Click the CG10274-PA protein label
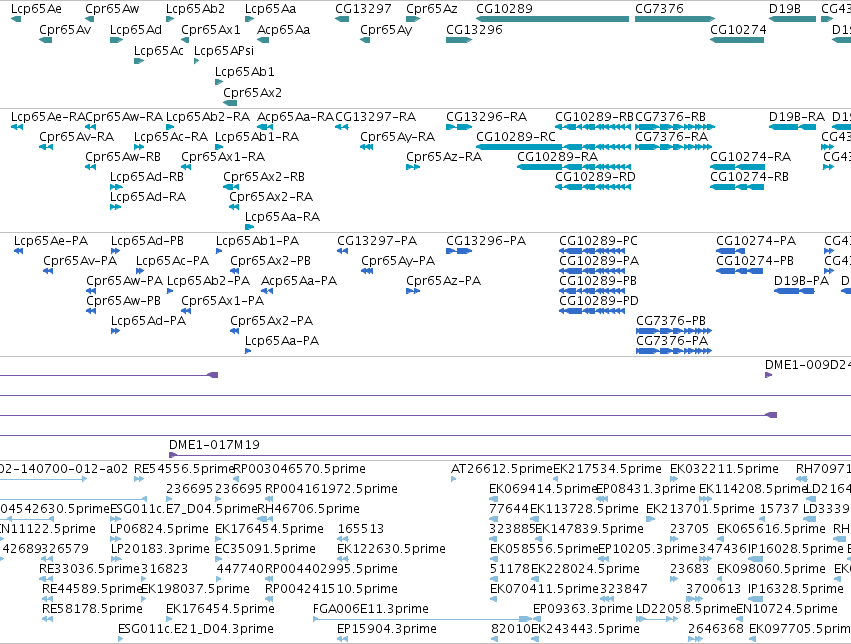The width and height of the screenshot is (851, 644). tap(755, 241)
